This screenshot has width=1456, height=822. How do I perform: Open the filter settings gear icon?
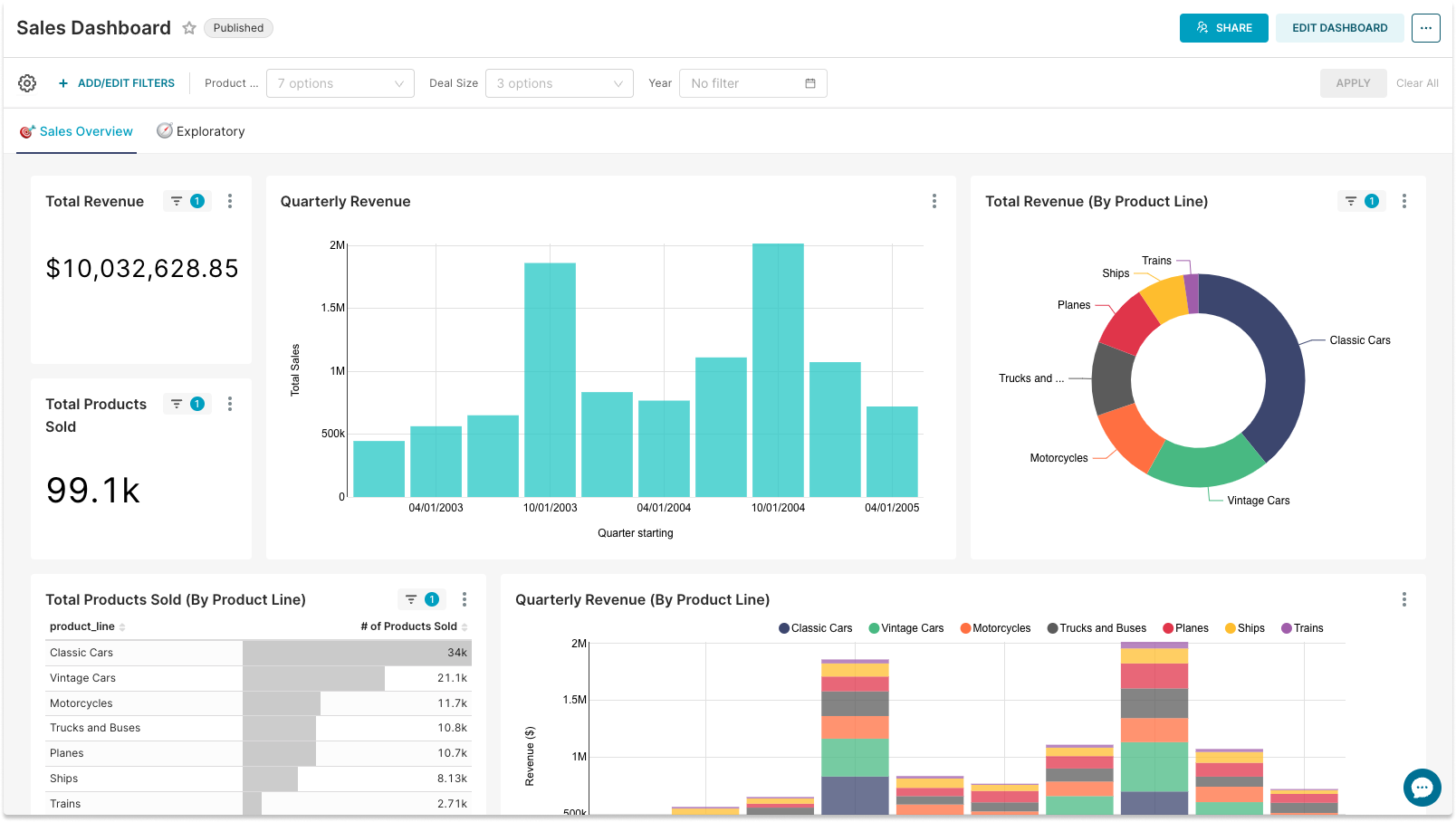point(27,83)
